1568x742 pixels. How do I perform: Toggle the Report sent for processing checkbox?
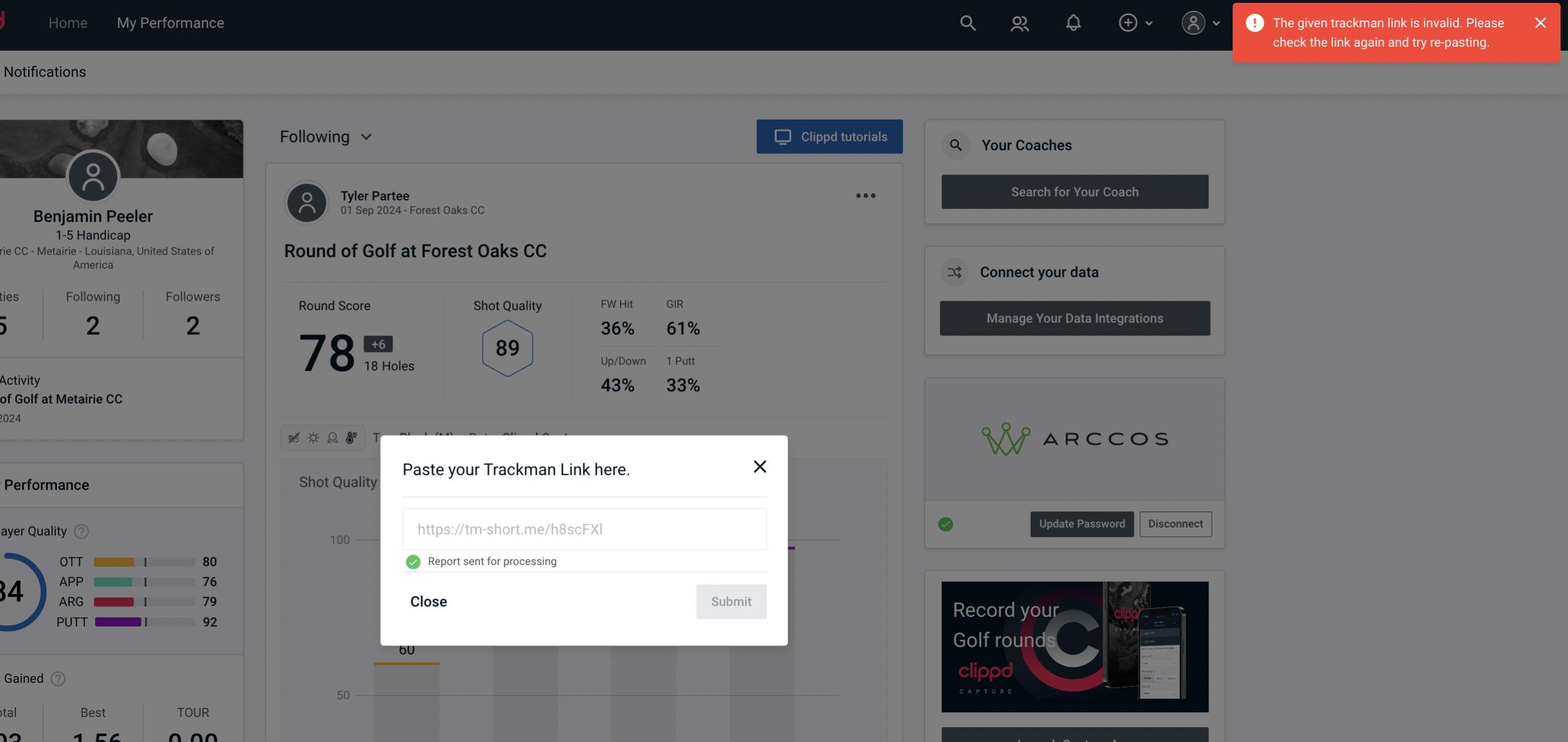[x=411, y=562]
